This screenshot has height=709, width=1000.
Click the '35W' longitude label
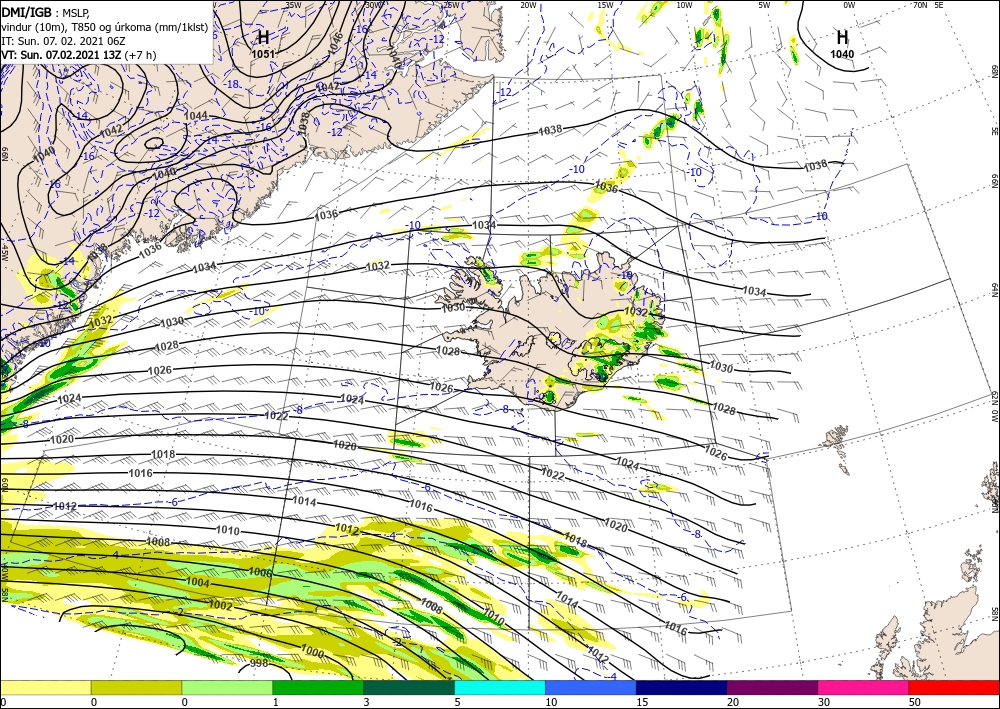[x=293, y=5]
